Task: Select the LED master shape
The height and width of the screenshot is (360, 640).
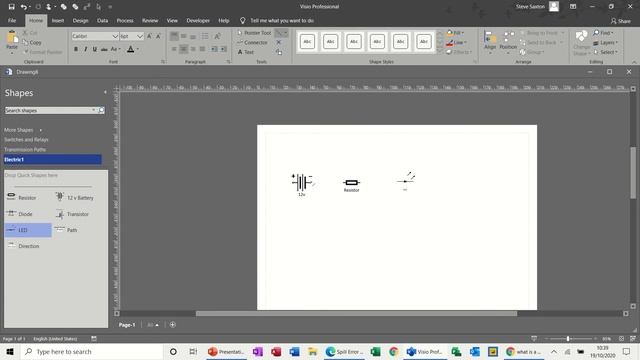Action: coord(28,230)
